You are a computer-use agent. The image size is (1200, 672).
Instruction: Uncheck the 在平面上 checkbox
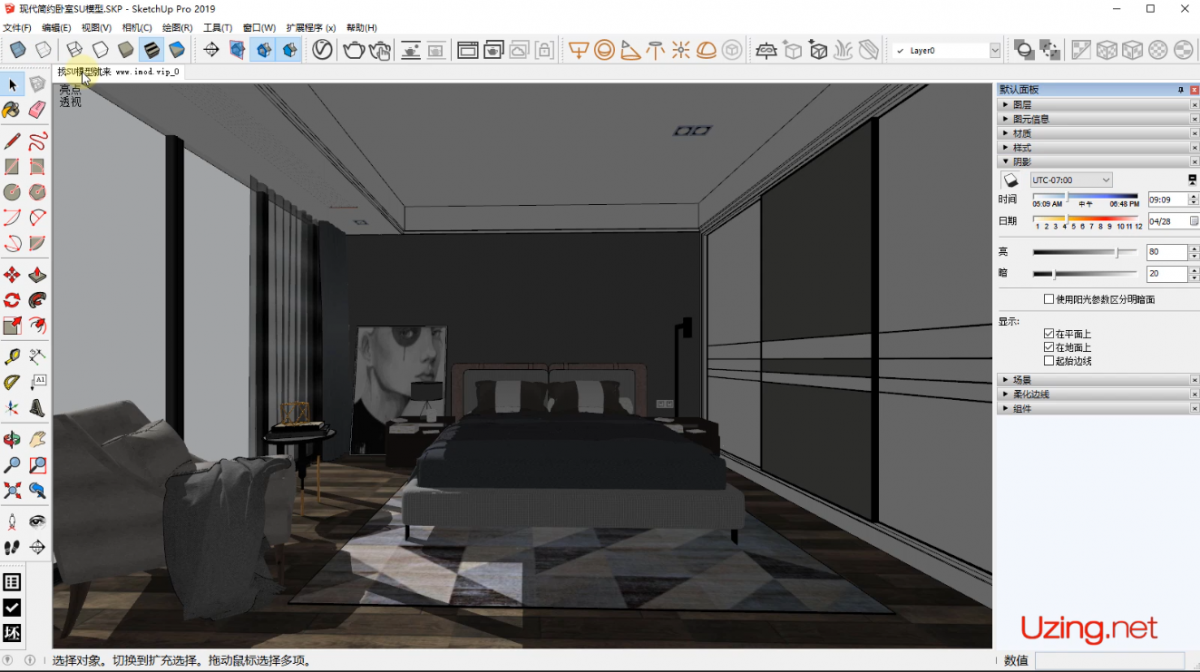[1048, 334]
